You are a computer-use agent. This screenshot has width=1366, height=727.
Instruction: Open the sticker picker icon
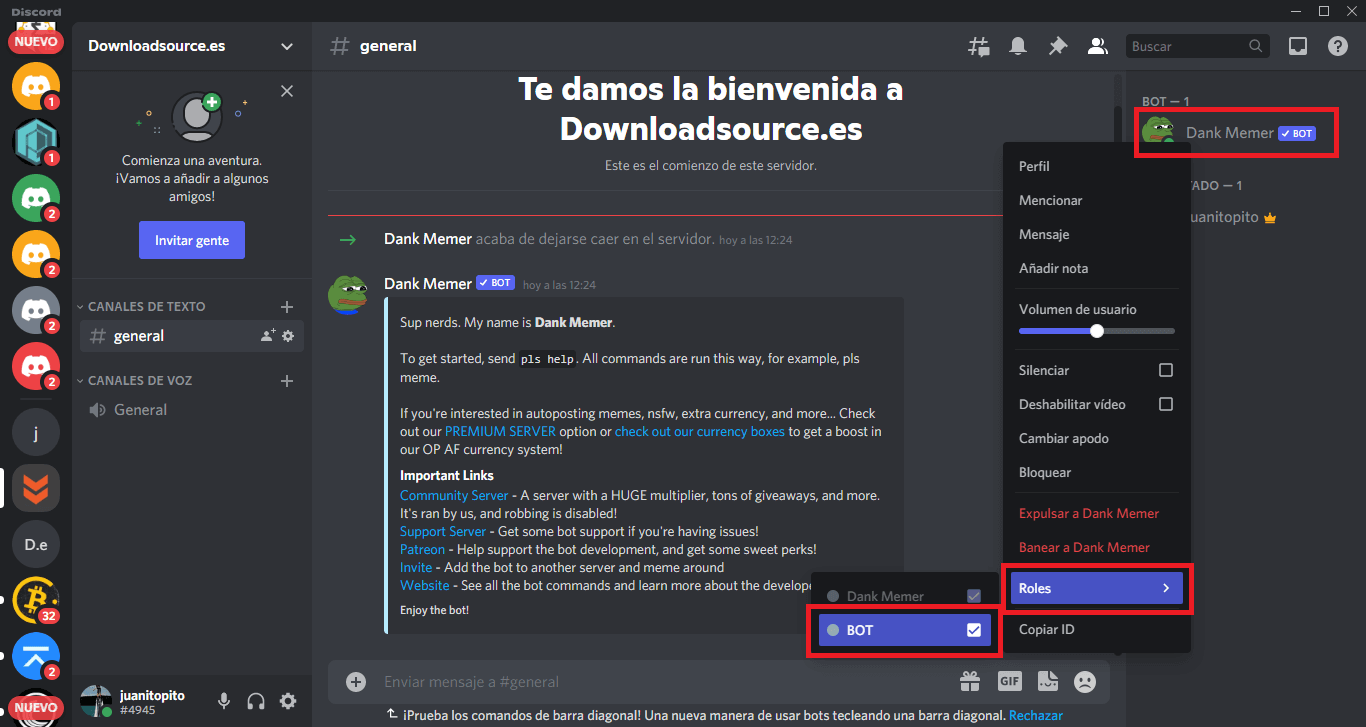(1047, 682)
